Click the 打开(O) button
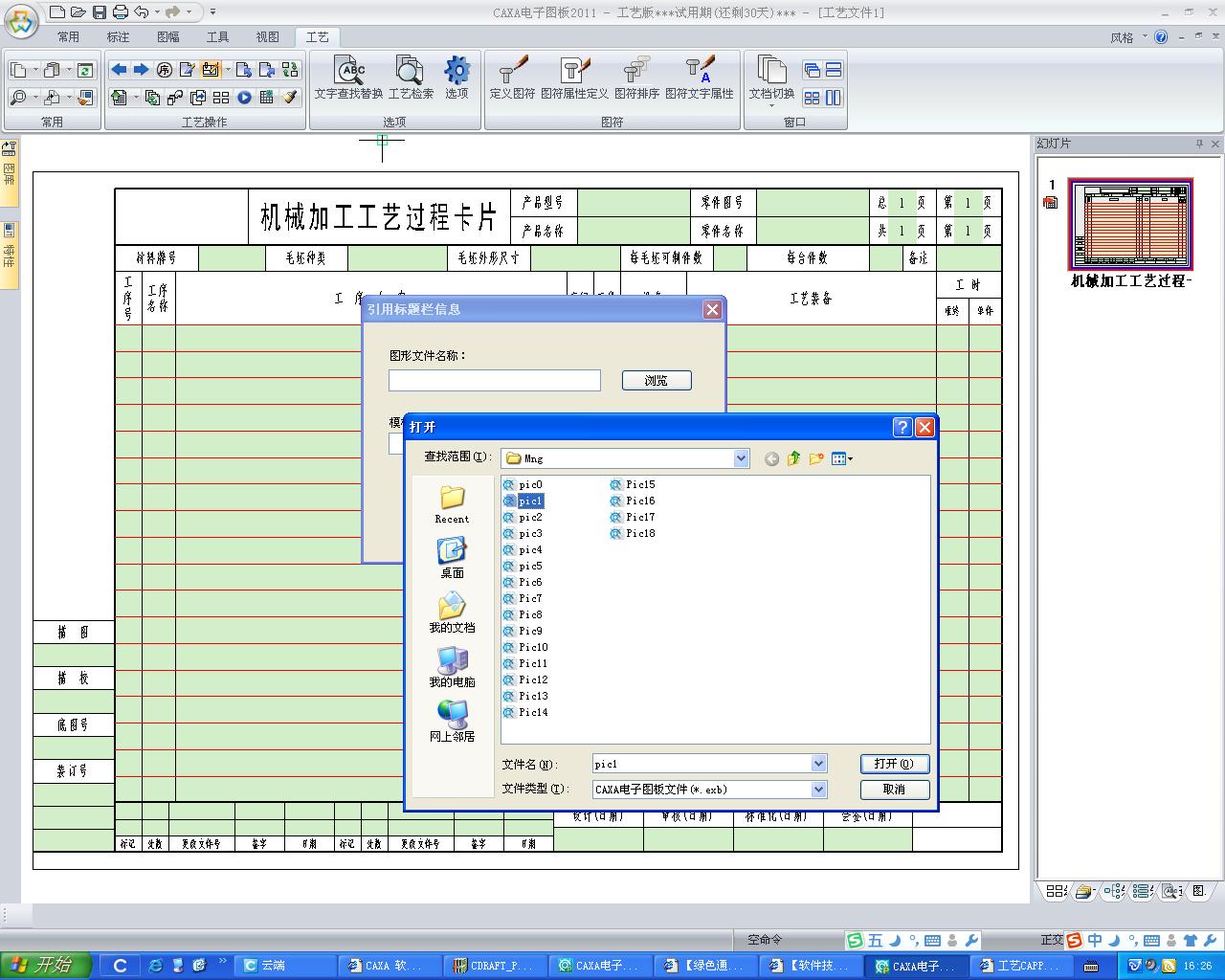The height and width of the screenshot is (980, 1225). click(894, 764)
